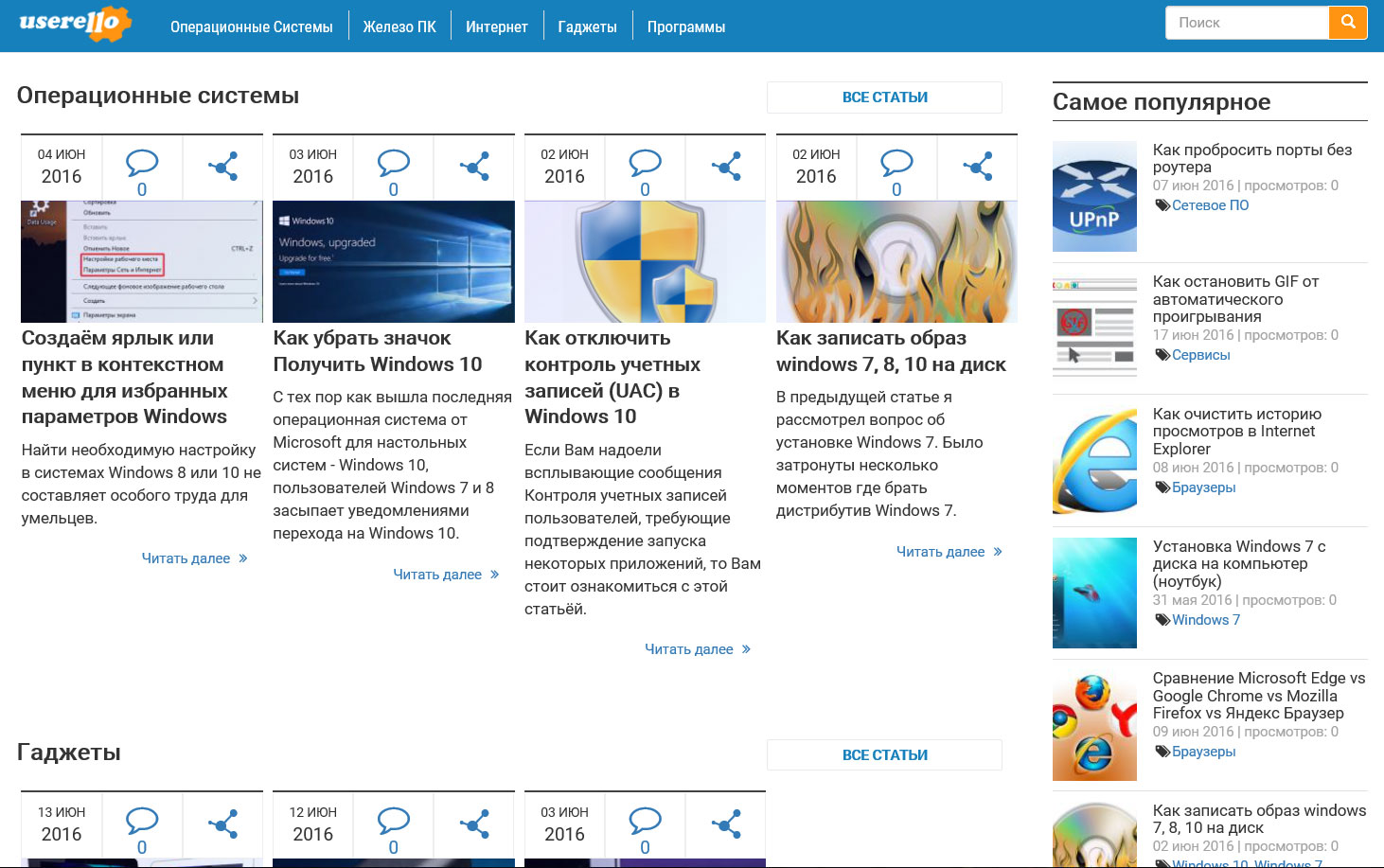Click tag icon next to Сетевое ПО

1162,205
